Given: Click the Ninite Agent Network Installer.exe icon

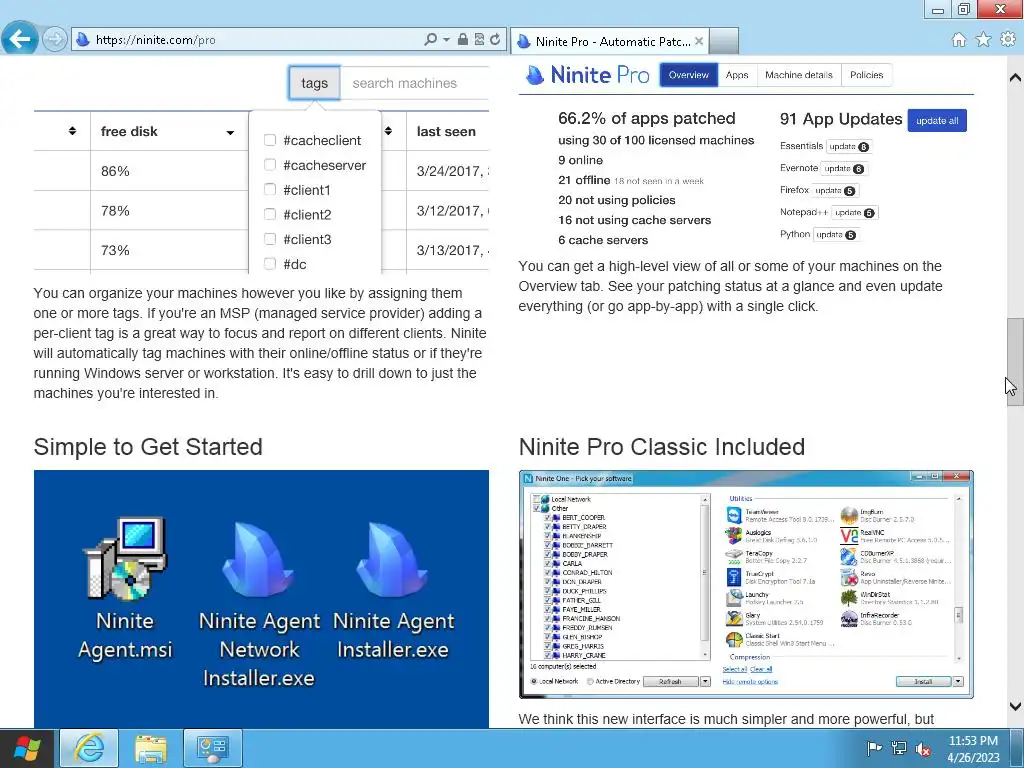Looking at the screenshot, I should tap(259, 604).
